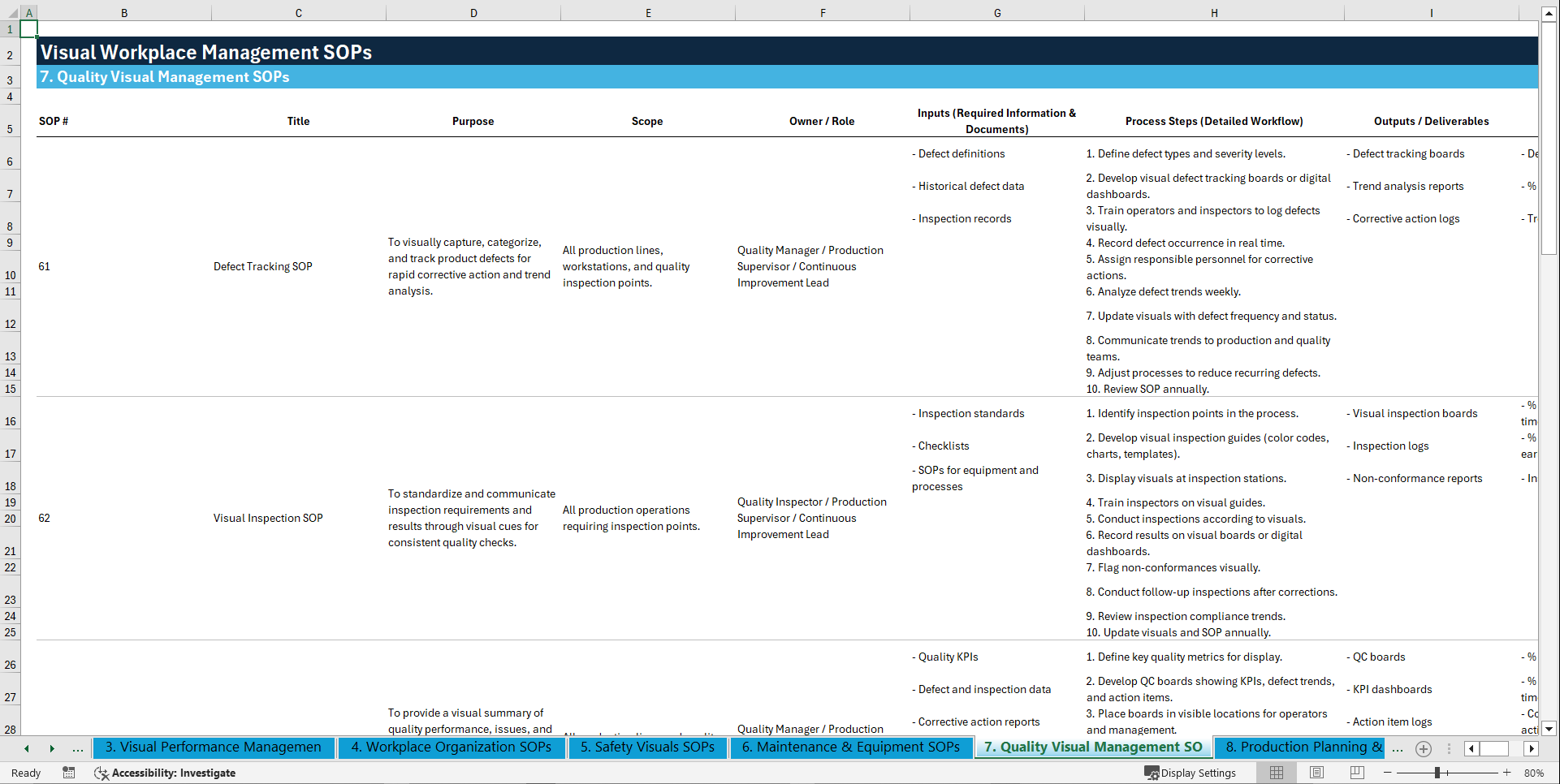Click the previous sheet navigation arrow
This screenshot has height=784, width=1560.
[x=26, y=748]
